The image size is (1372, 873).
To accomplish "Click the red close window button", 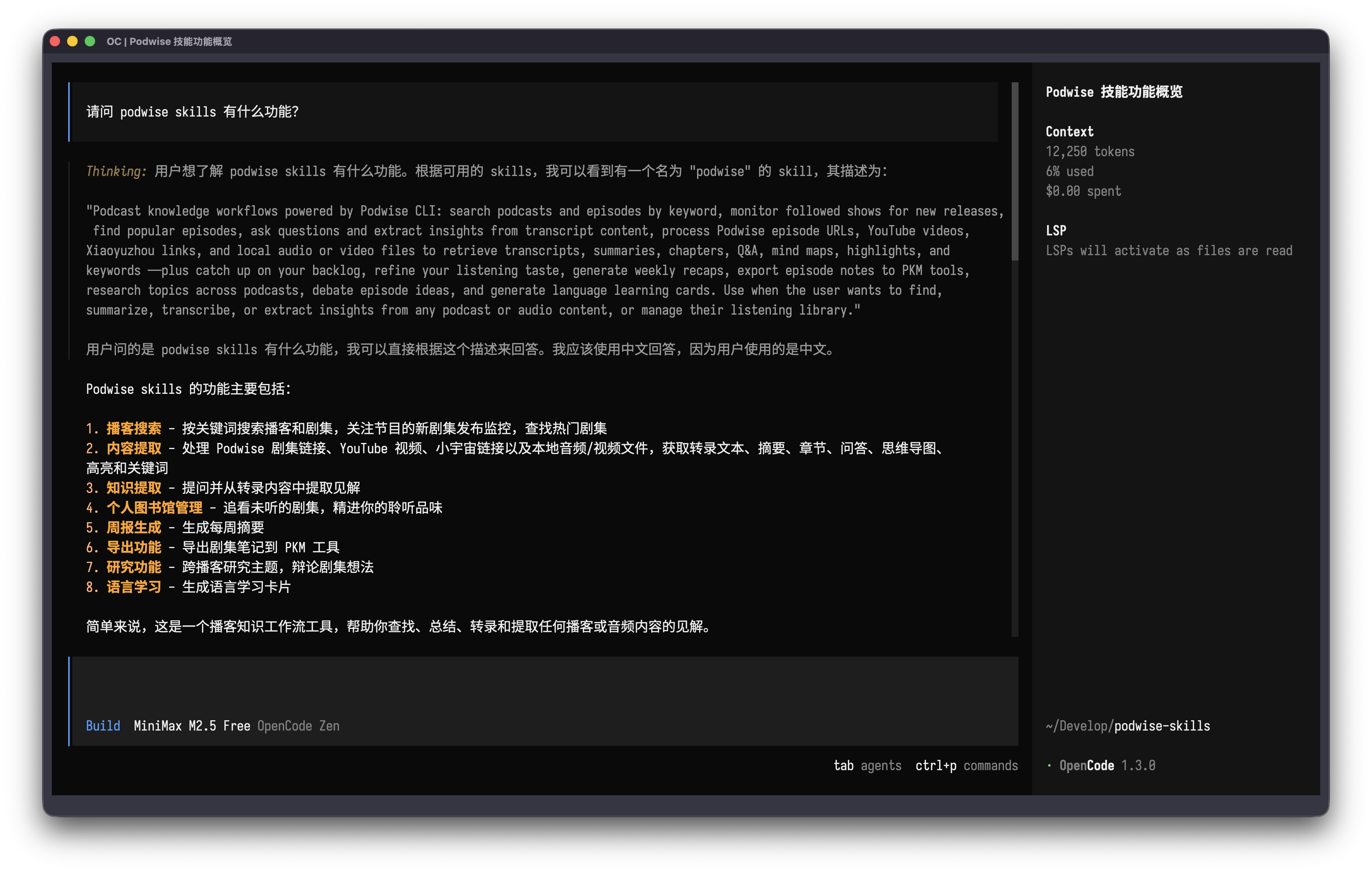I will [x=55, y=41].
